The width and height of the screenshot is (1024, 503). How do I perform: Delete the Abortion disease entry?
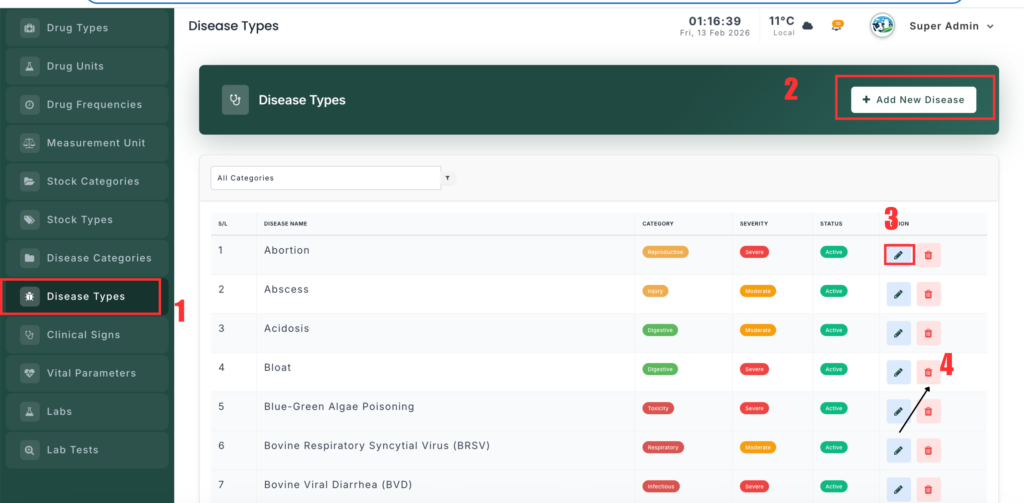pos(928,255)
